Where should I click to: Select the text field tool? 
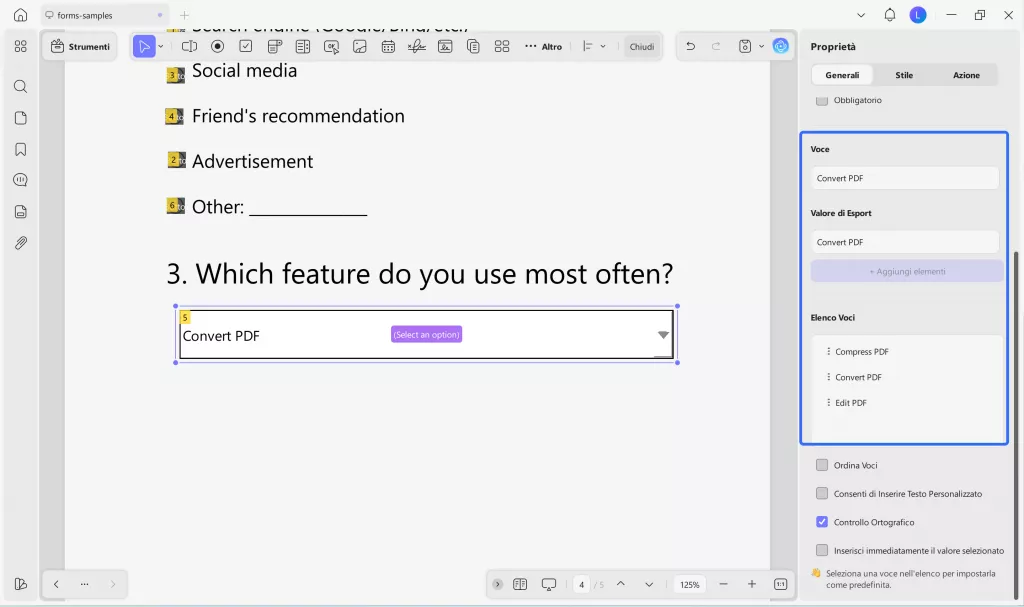pos(189,46)
